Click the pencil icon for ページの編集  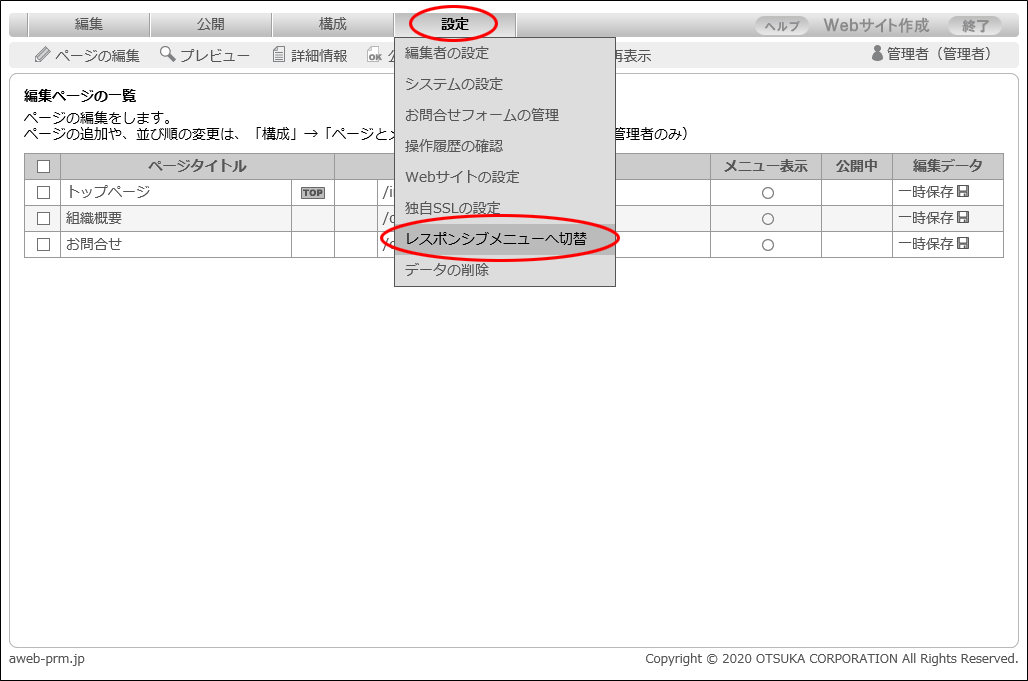42,55
